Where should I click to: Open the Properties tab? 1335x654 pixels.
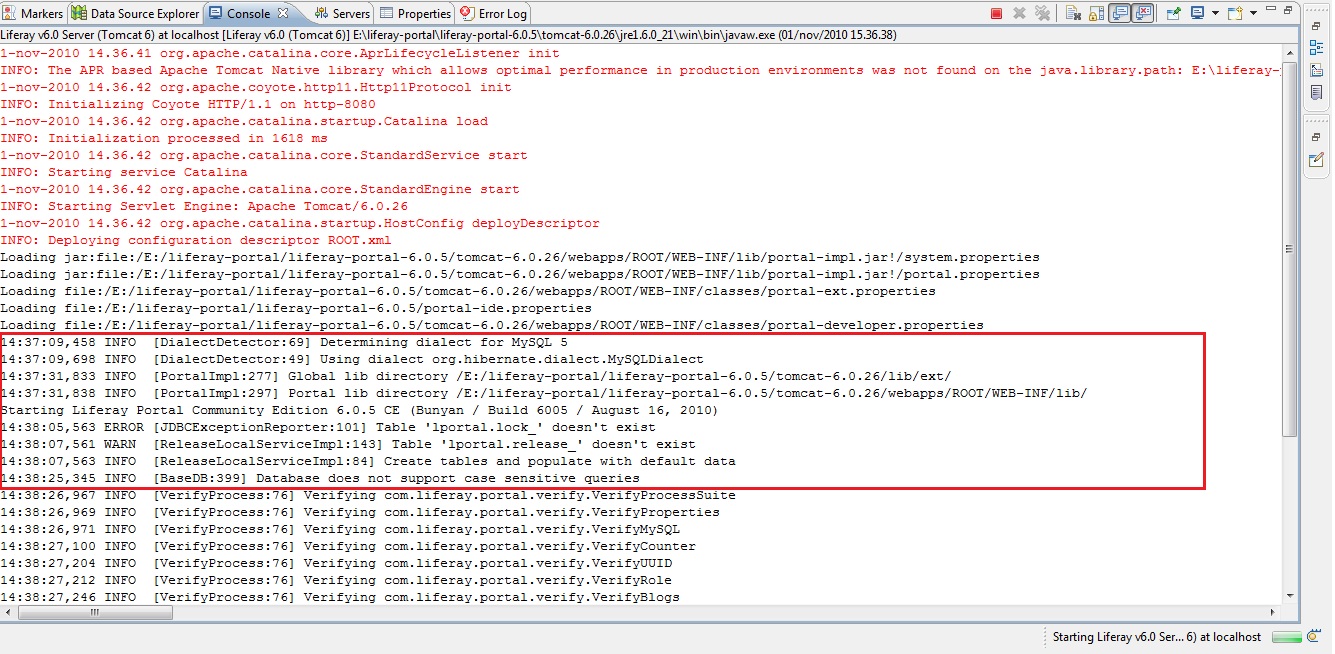click(416, 13)
